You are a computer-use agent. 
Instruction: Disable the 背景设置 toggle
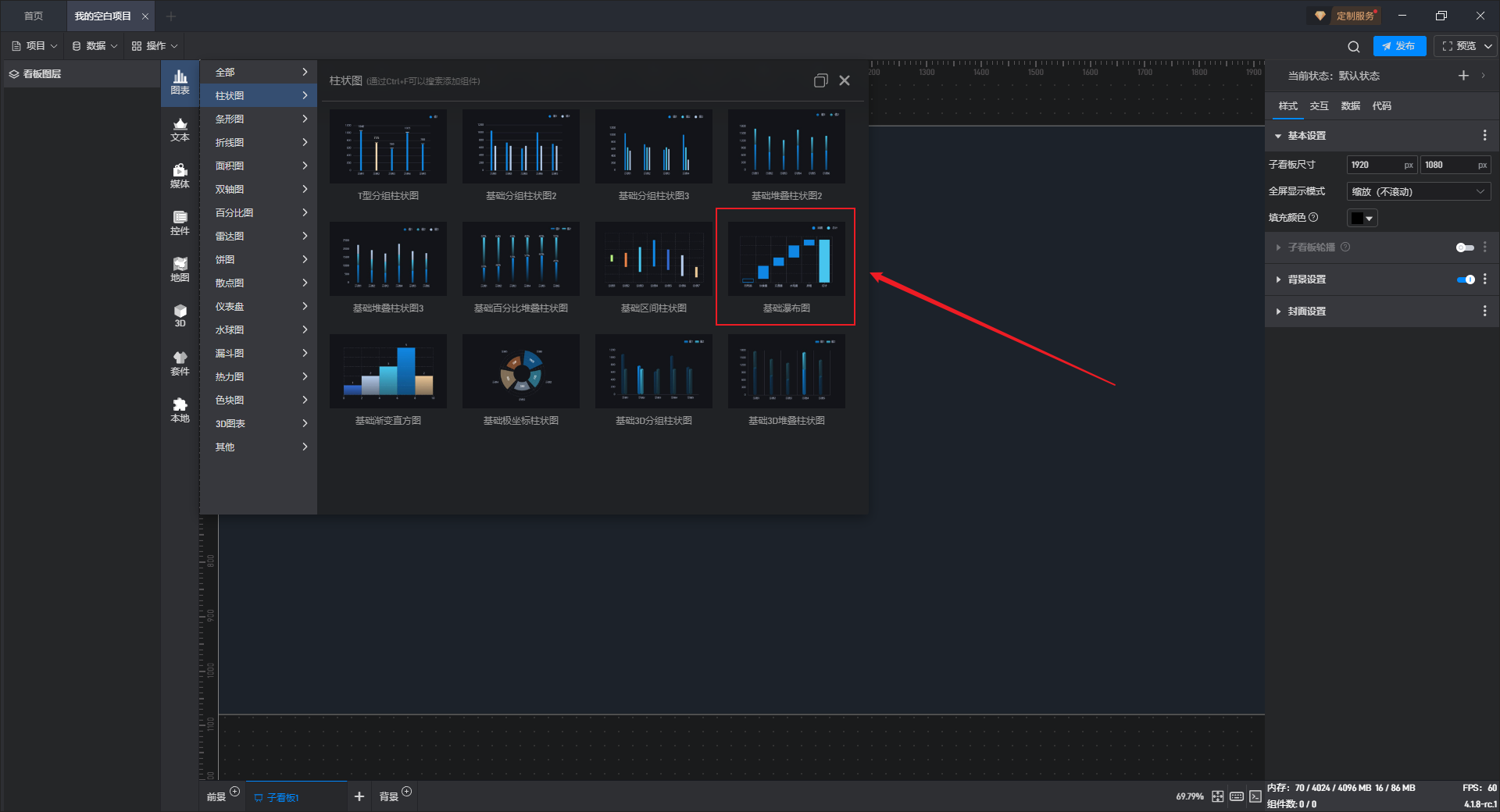coord(1465,280)
